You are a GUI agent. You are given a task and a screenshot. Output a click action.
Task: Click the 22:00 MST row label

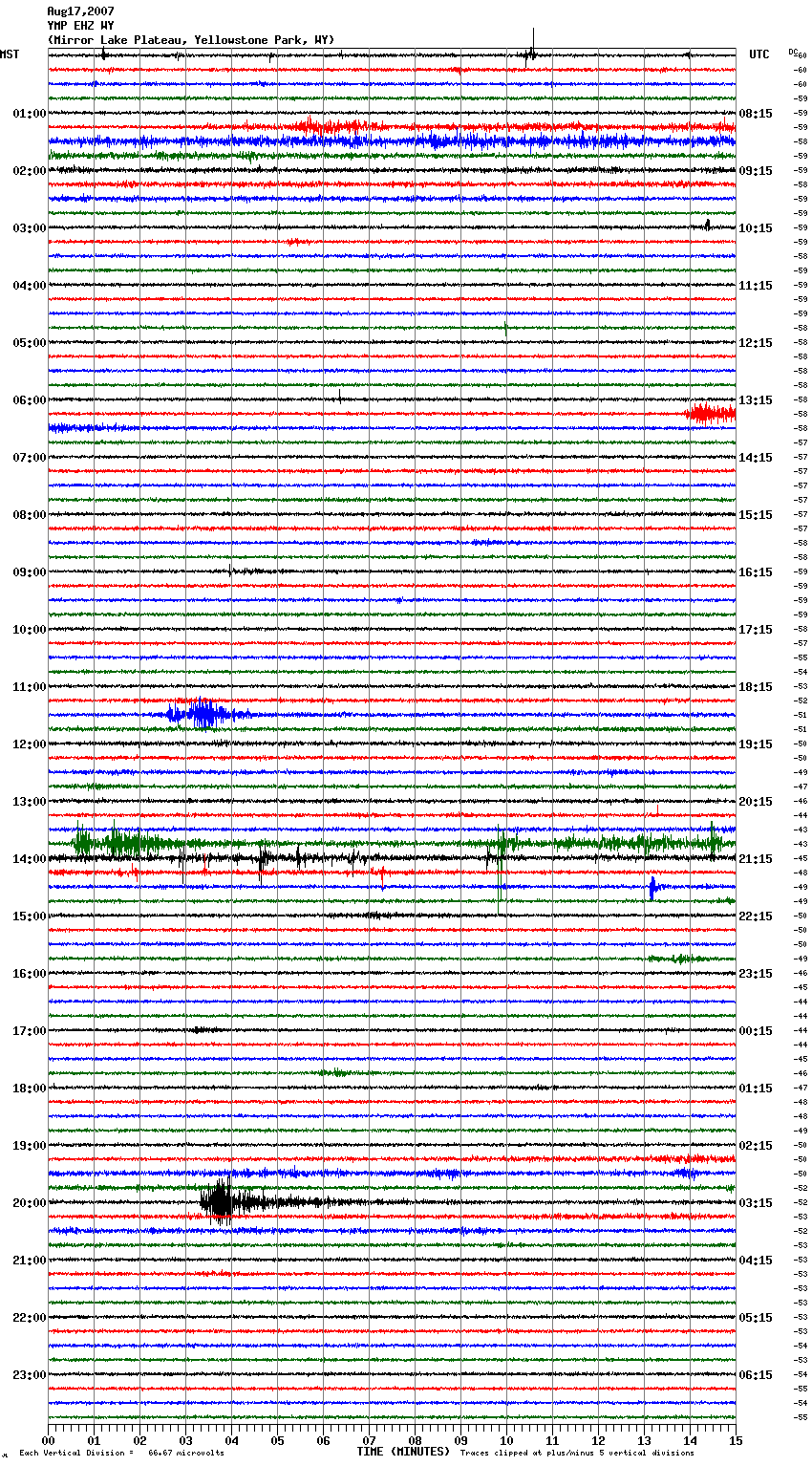29,1318
